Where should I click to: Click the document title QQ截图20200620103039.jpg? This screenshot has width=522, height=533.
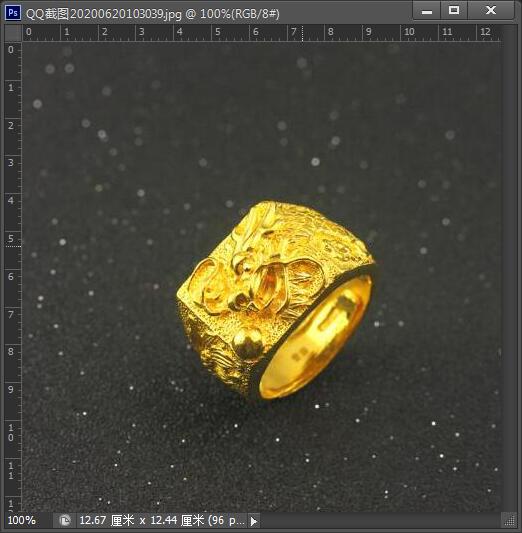click(x=104, y=14)
